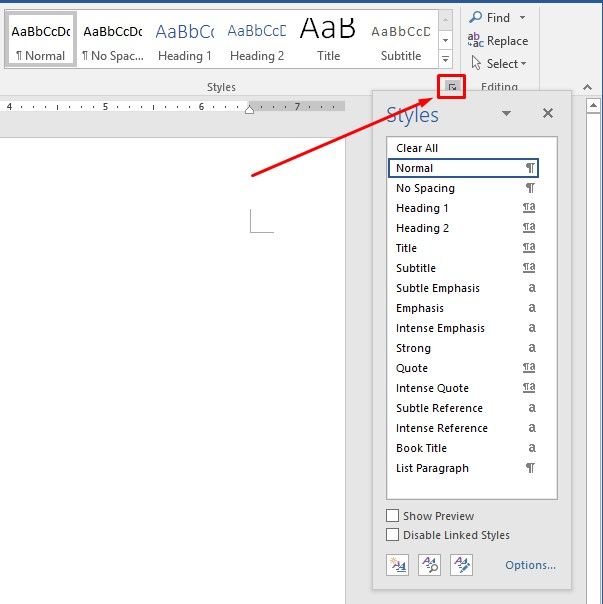603x604 pixels.
Task: Apply the List Paragraph style
Action: tap(463, 468)
